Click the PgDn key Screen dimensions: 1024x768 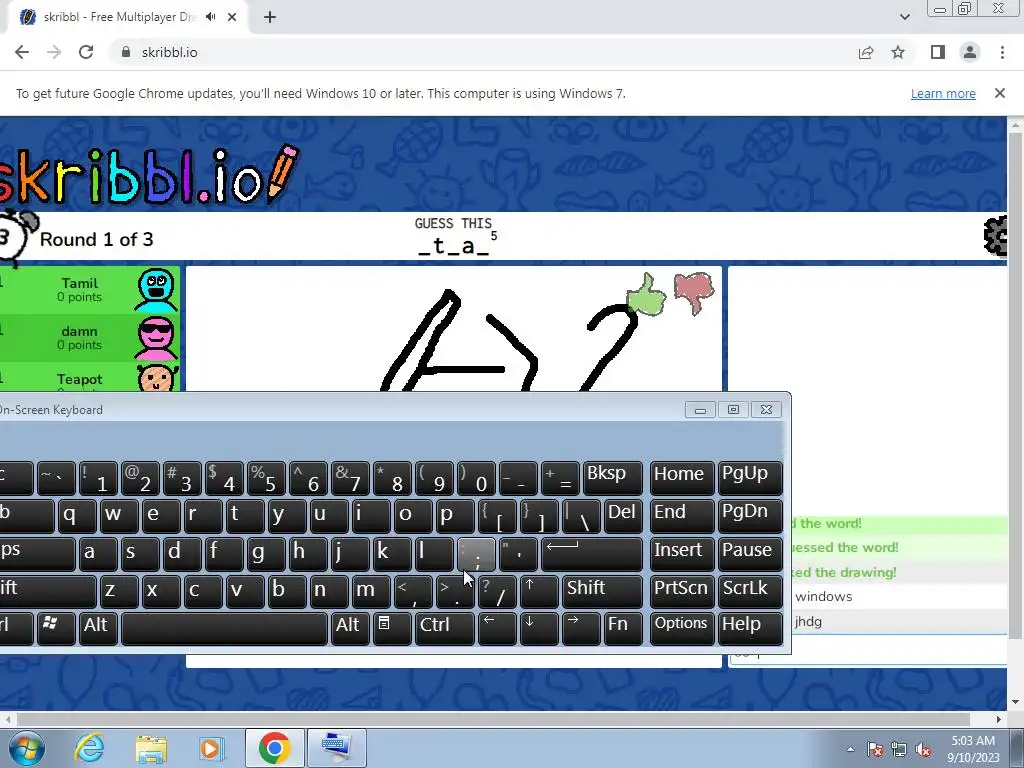coord(750,516)
